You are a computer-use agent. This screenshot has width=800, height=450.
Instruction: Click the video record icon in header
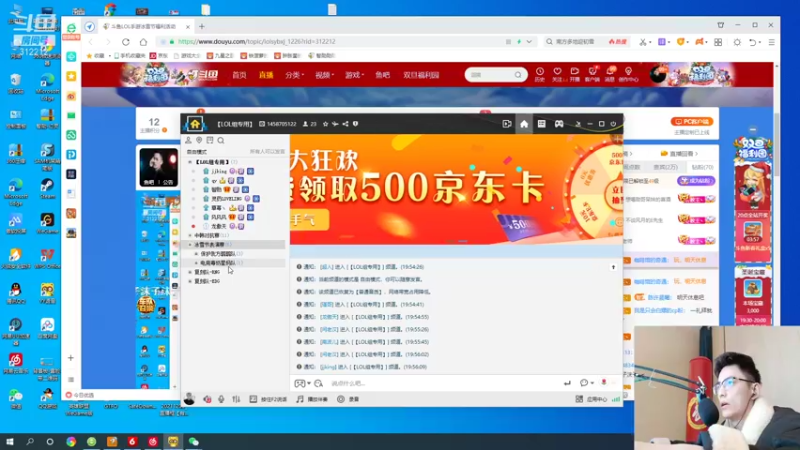click(x=507, y=124)
